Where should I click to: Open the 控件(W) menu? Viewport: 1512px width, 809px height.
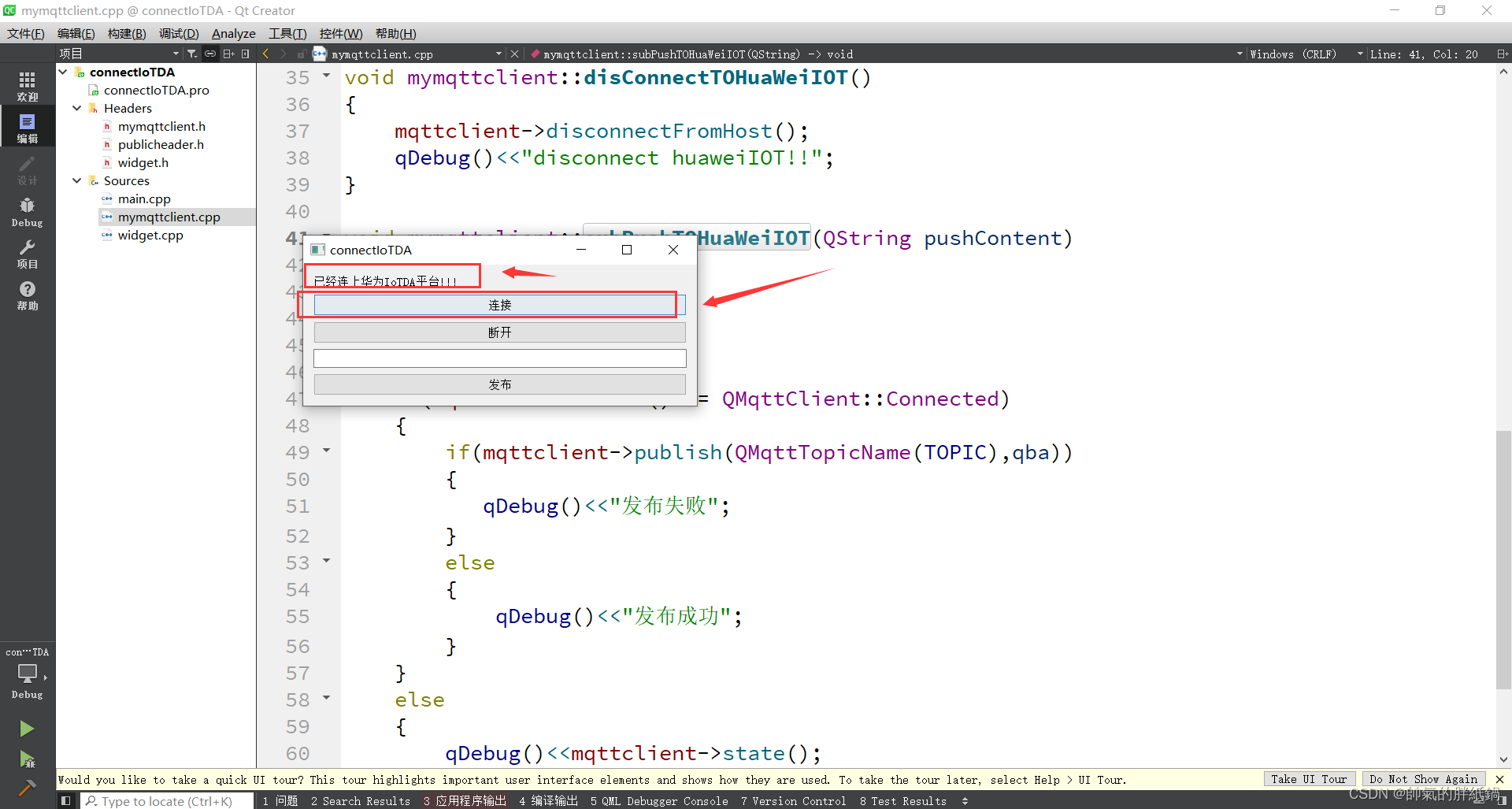pyautogui.click(x=341, y=33)
